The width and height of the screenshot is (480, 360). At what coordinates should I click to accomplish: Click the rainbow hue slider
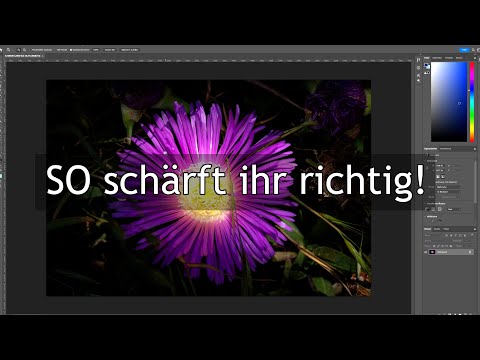click(x=472, y=102)
